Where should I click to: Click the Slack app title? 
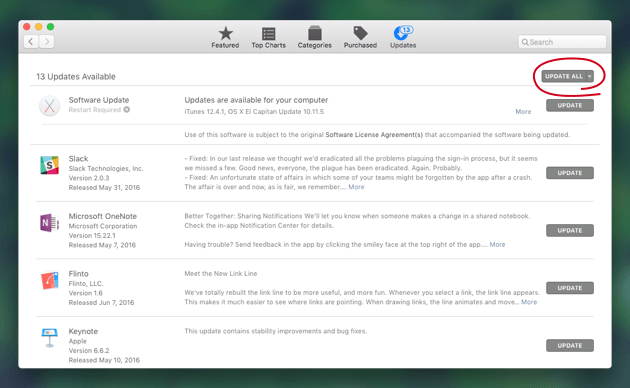click(x=78, y=159)
